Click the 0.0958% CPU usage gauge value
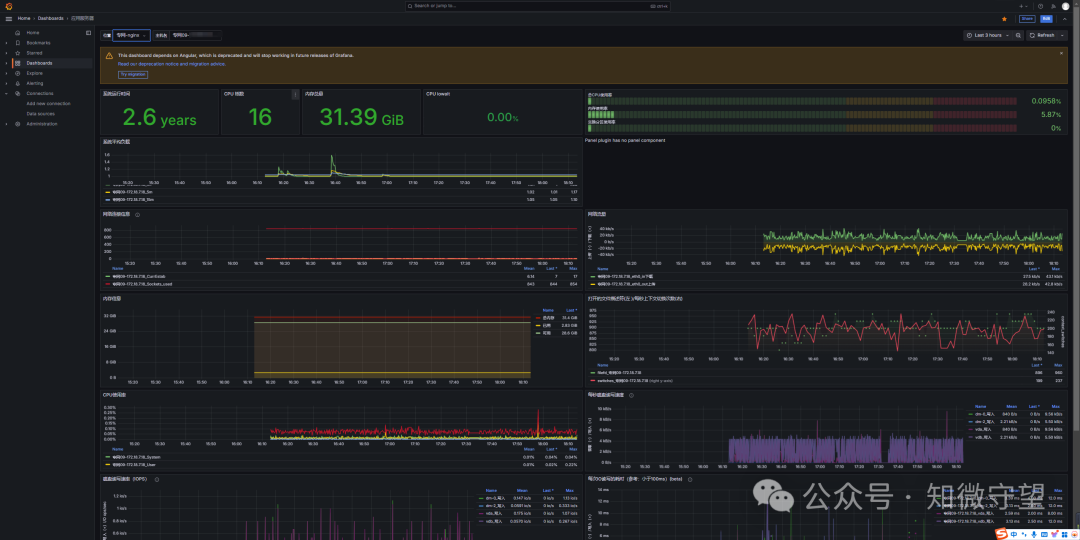The width and height of the screenshot is (1080, 540). 1046,101
